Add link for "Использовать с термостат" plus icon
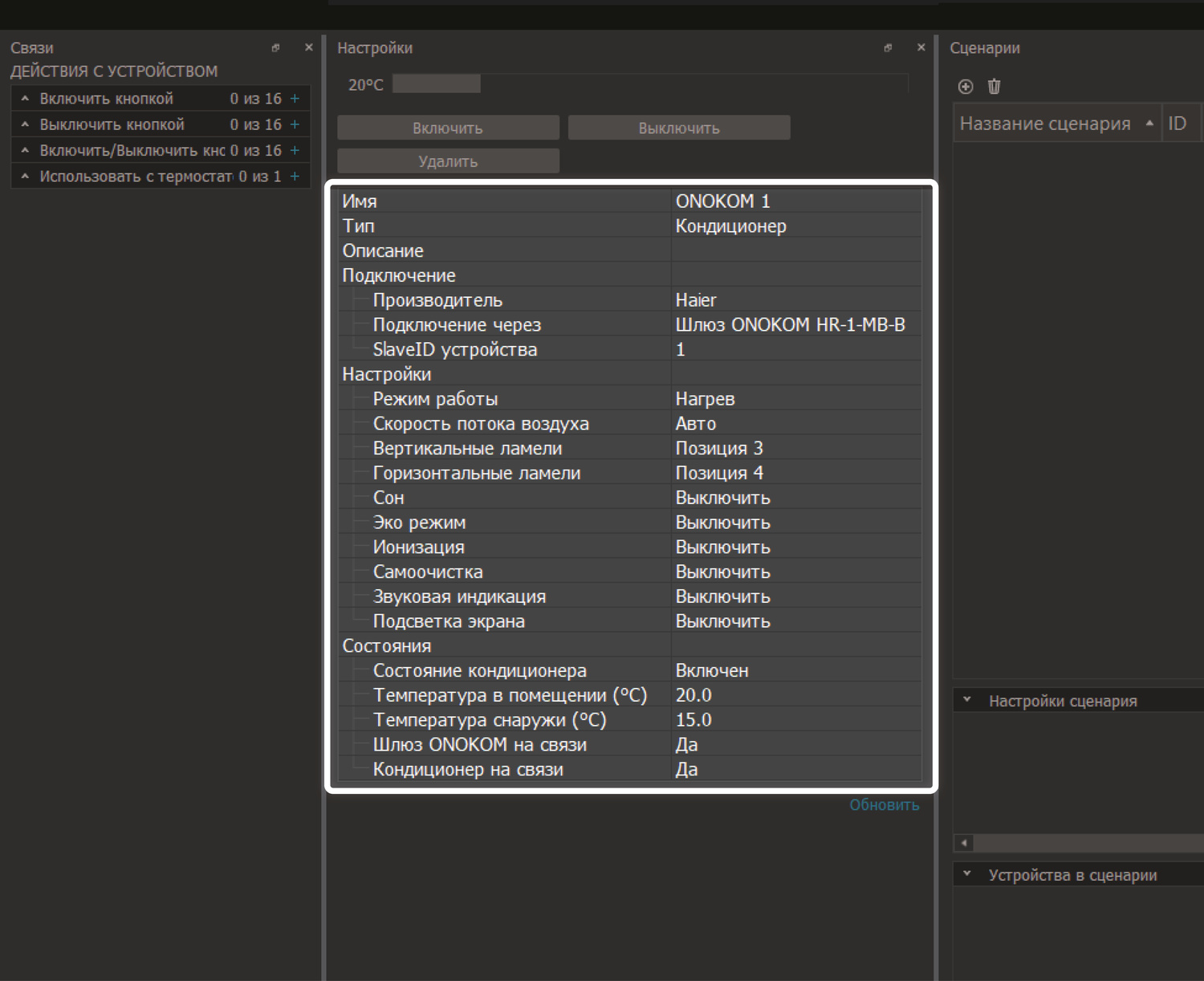 (x=295, y=177)
